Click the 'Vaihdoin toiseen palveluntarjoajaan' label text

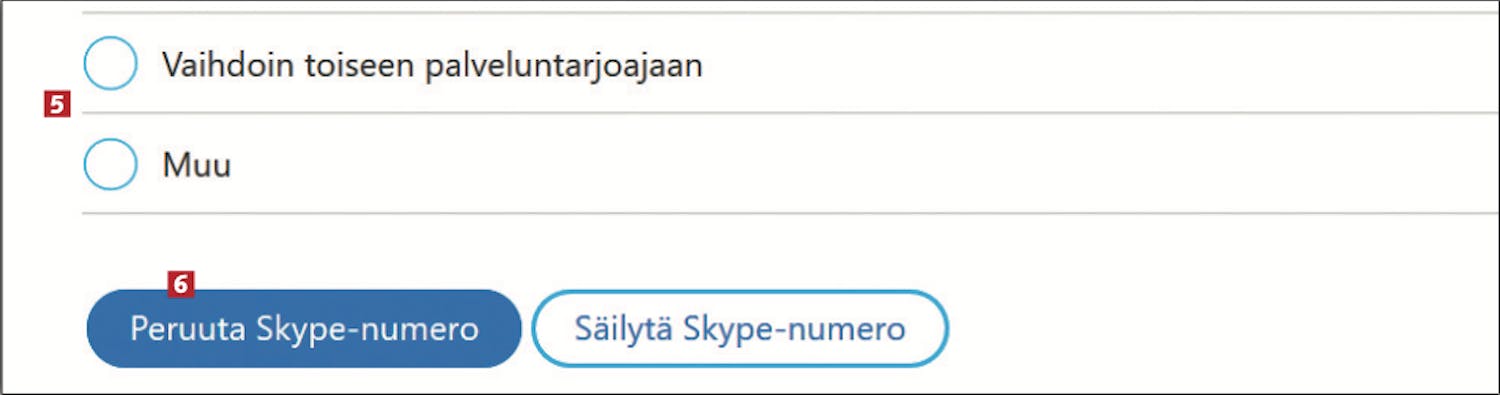click(432, 66)
